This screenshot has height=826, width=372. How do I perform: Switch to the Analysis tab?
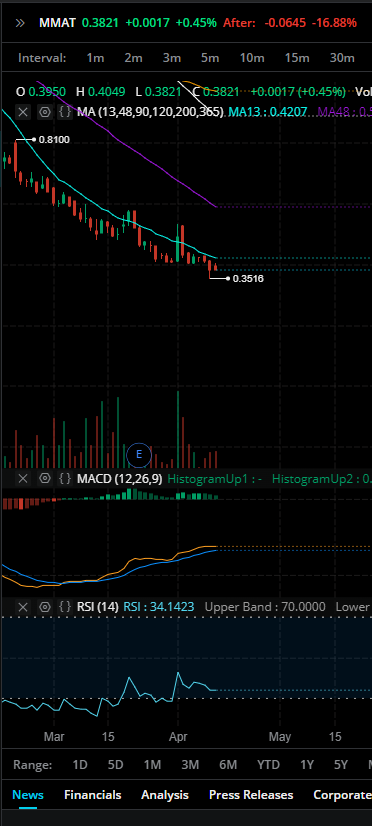click(x=165, y=795)
